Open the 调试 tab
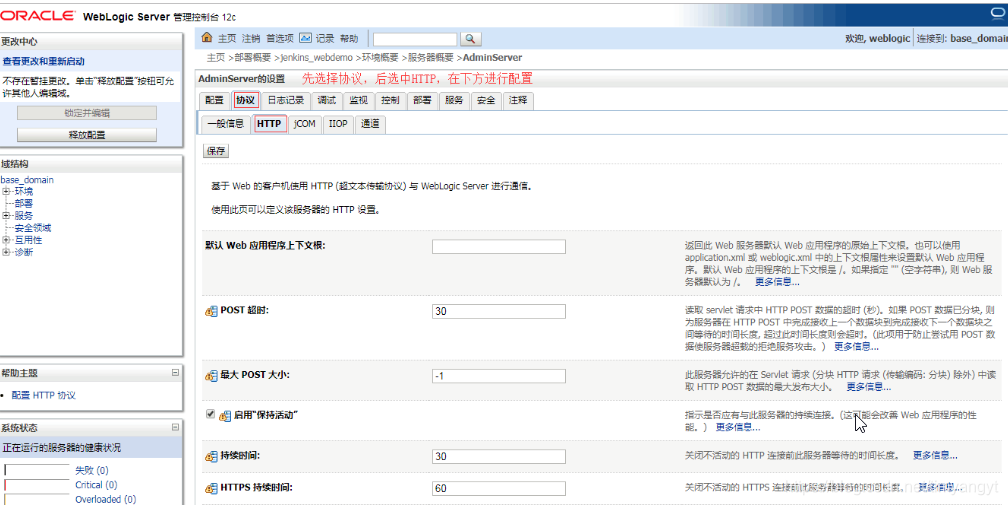This screenshot has width=1008, height=505. click(x=327, y=100)
